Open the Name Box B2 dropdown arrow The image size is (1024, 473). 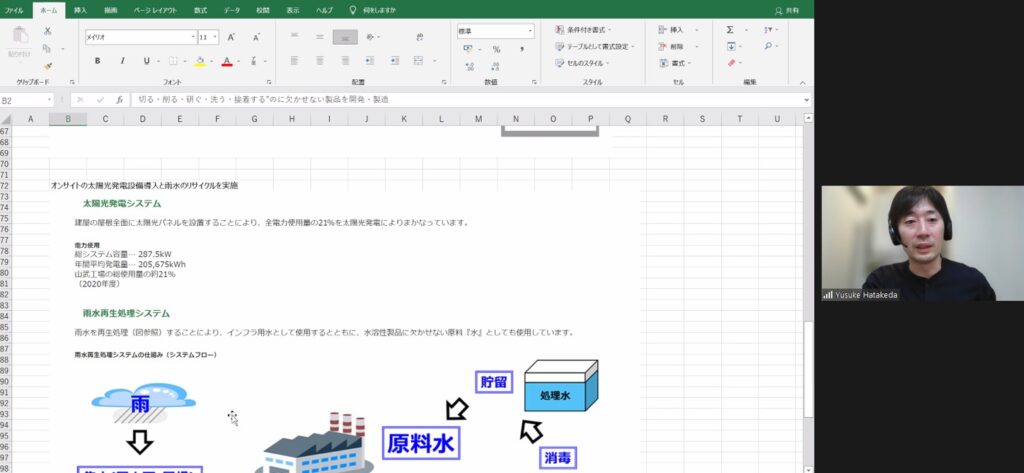coord(50,100)
